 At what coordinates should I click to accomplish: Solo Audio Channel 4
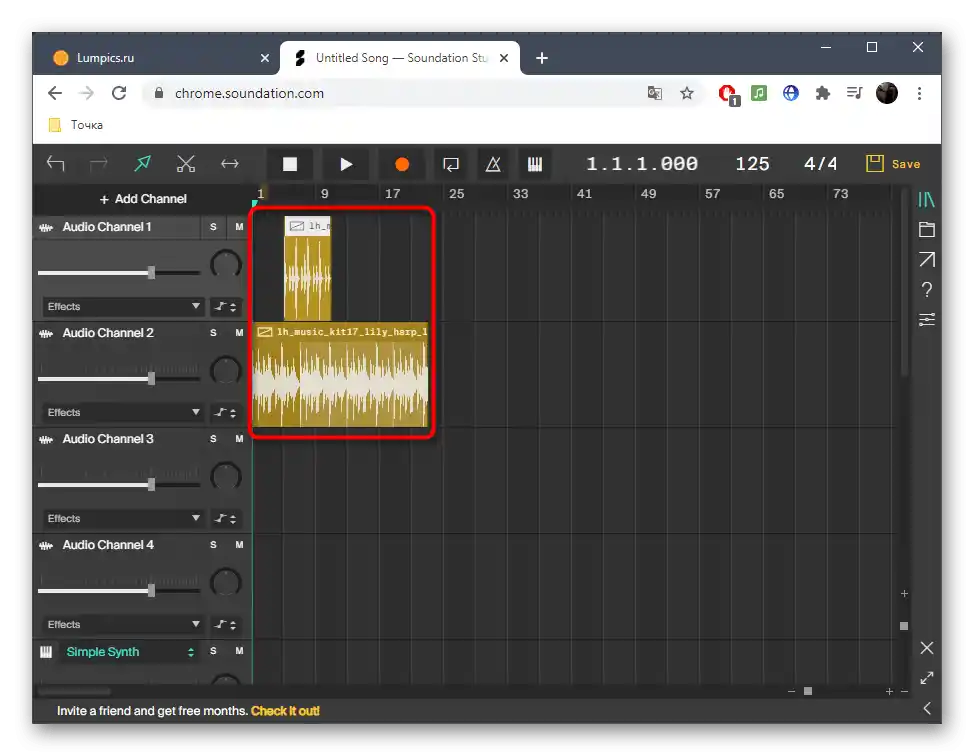click(213, 545)
